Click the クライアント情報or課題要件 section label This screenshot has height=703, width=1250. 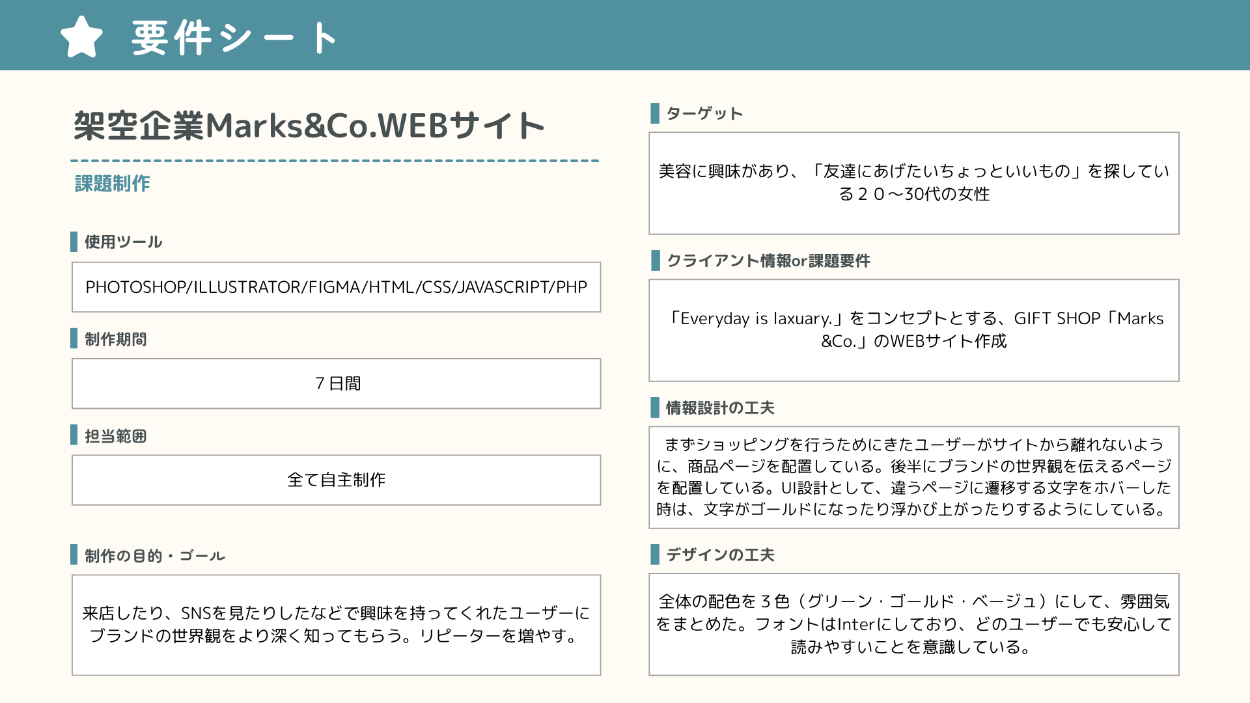point(767,261)
